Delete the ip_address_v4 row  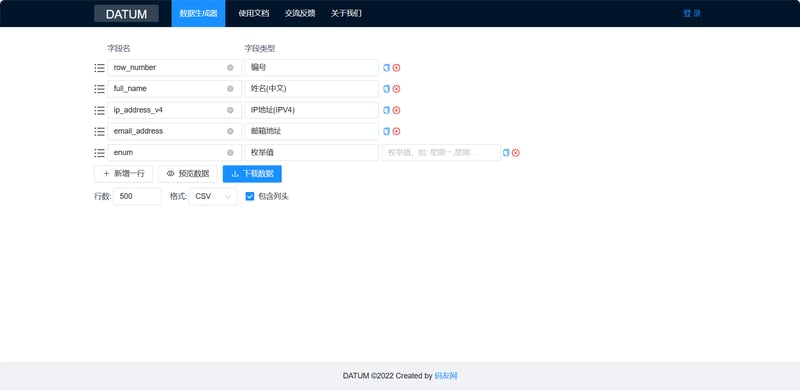396,110
